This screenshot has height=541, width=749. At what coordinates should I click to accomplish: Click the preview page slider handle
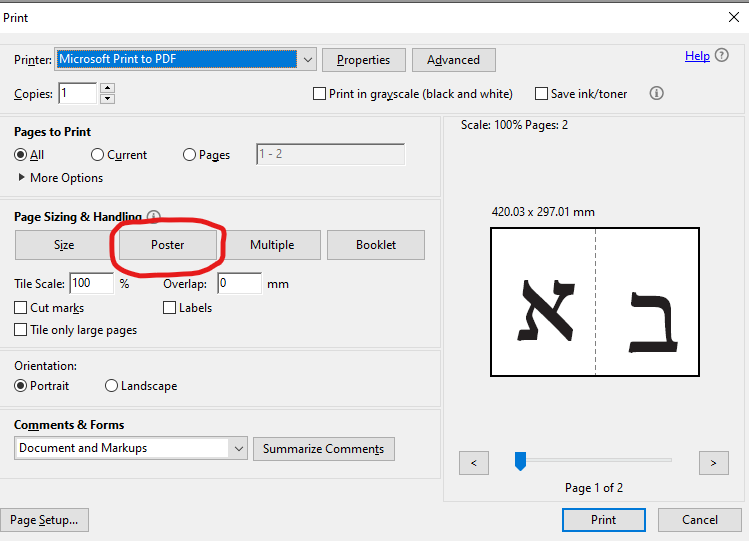(x=520, y=461)
